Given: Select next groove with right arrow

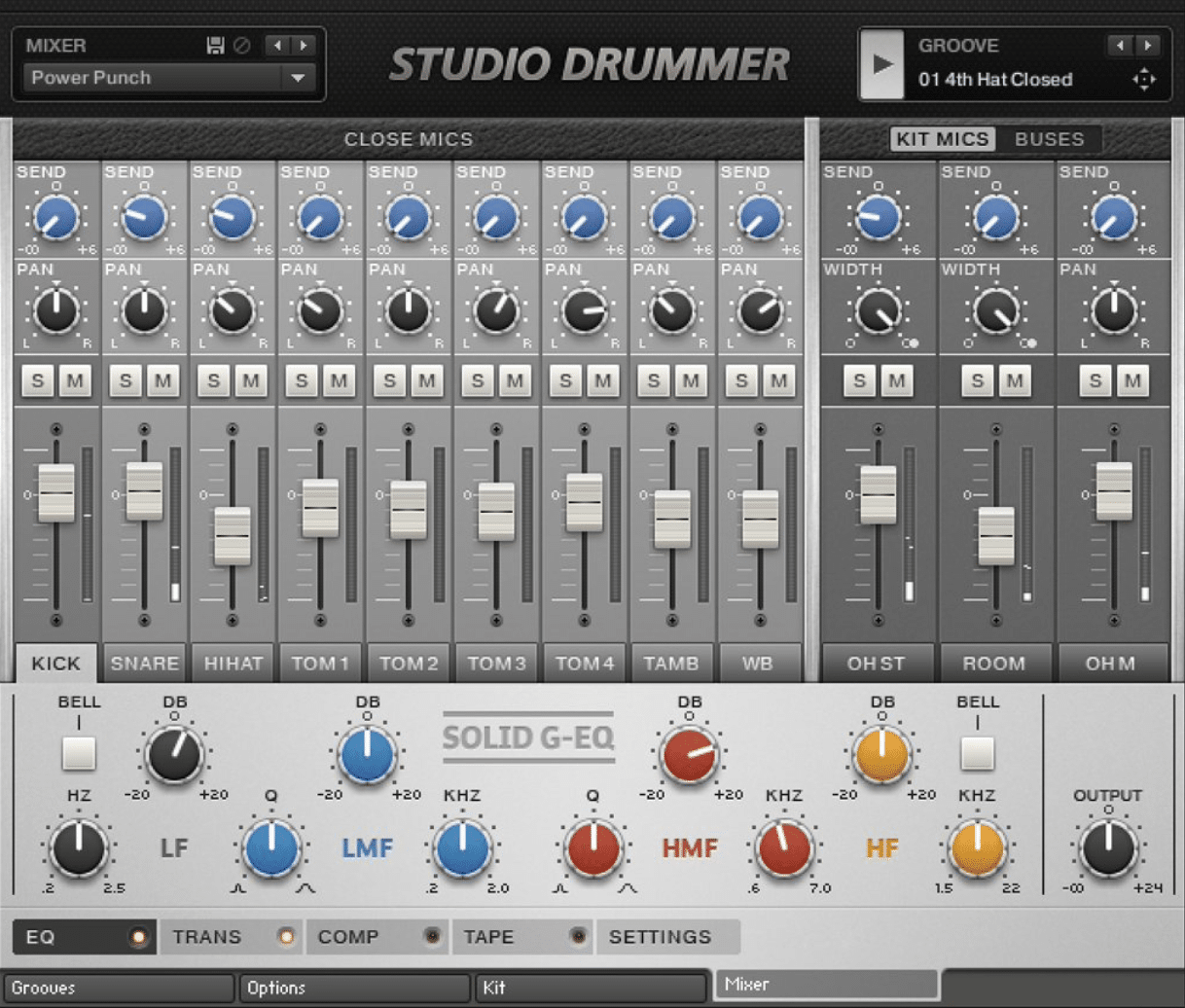Looking at the screenshot, I should pos(1149,46).
